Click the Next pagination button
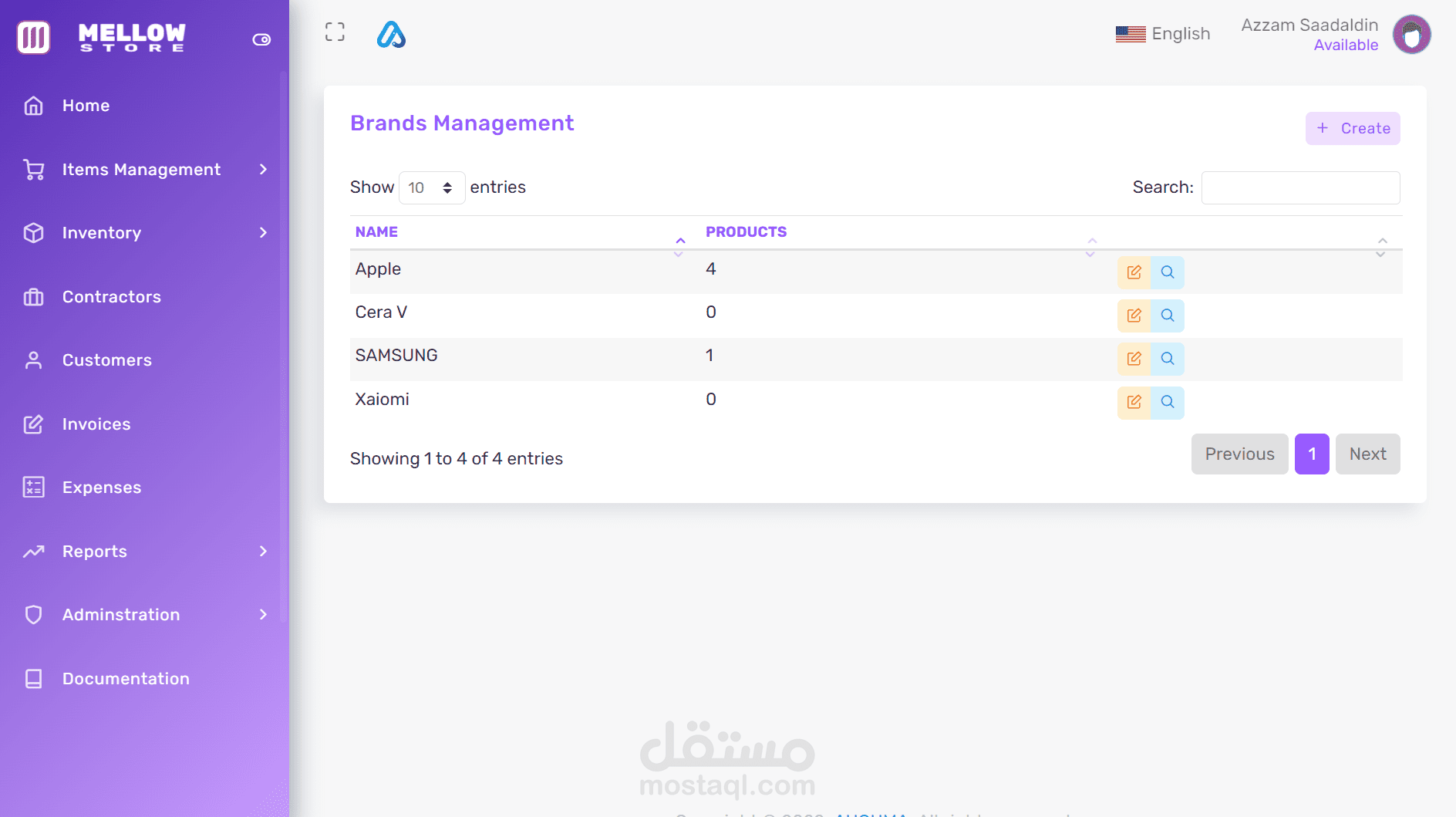1456x817 pixels. coord(1367,454)
